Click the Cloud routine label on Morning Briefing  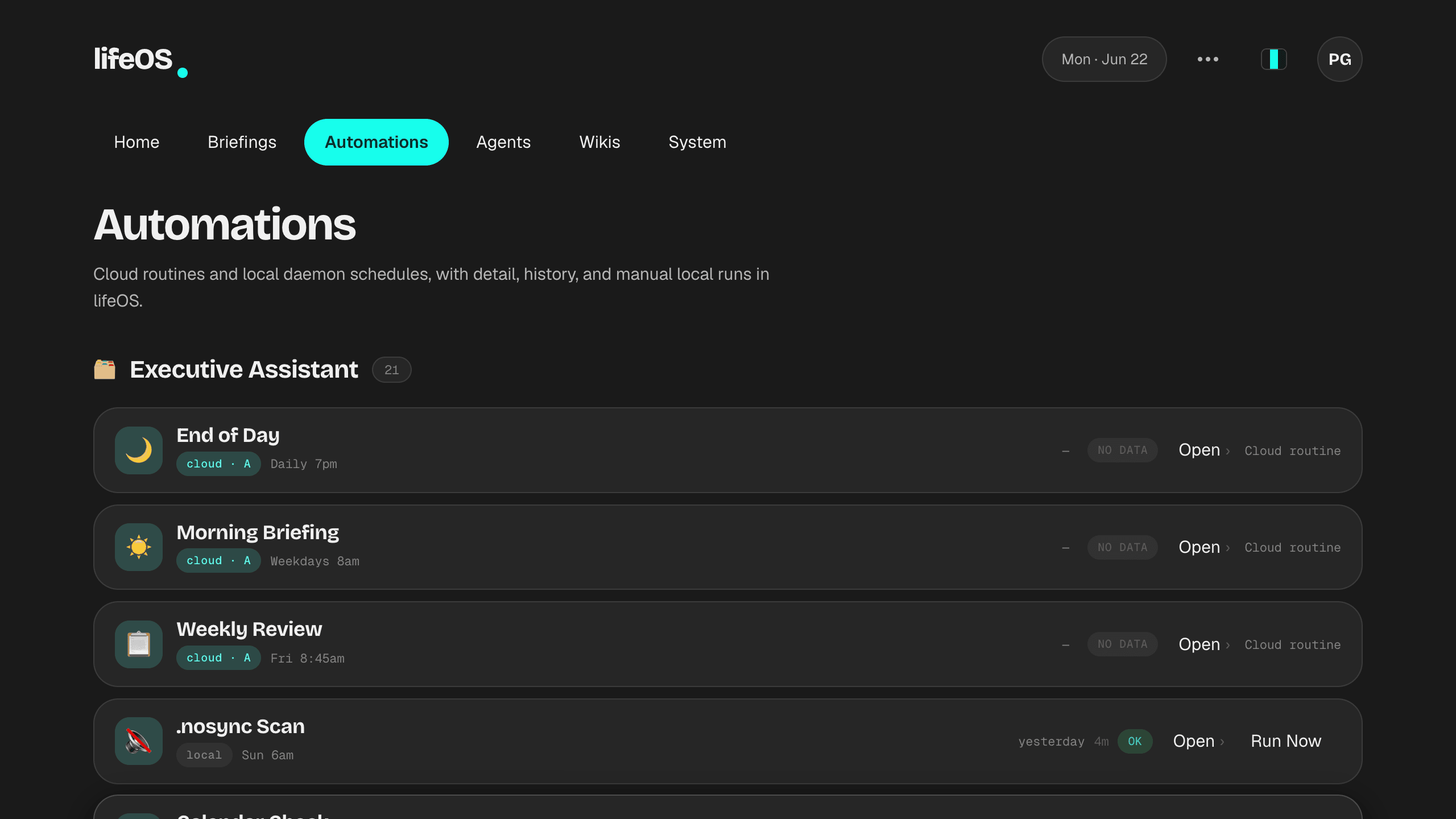click(x=1292, y=548)
